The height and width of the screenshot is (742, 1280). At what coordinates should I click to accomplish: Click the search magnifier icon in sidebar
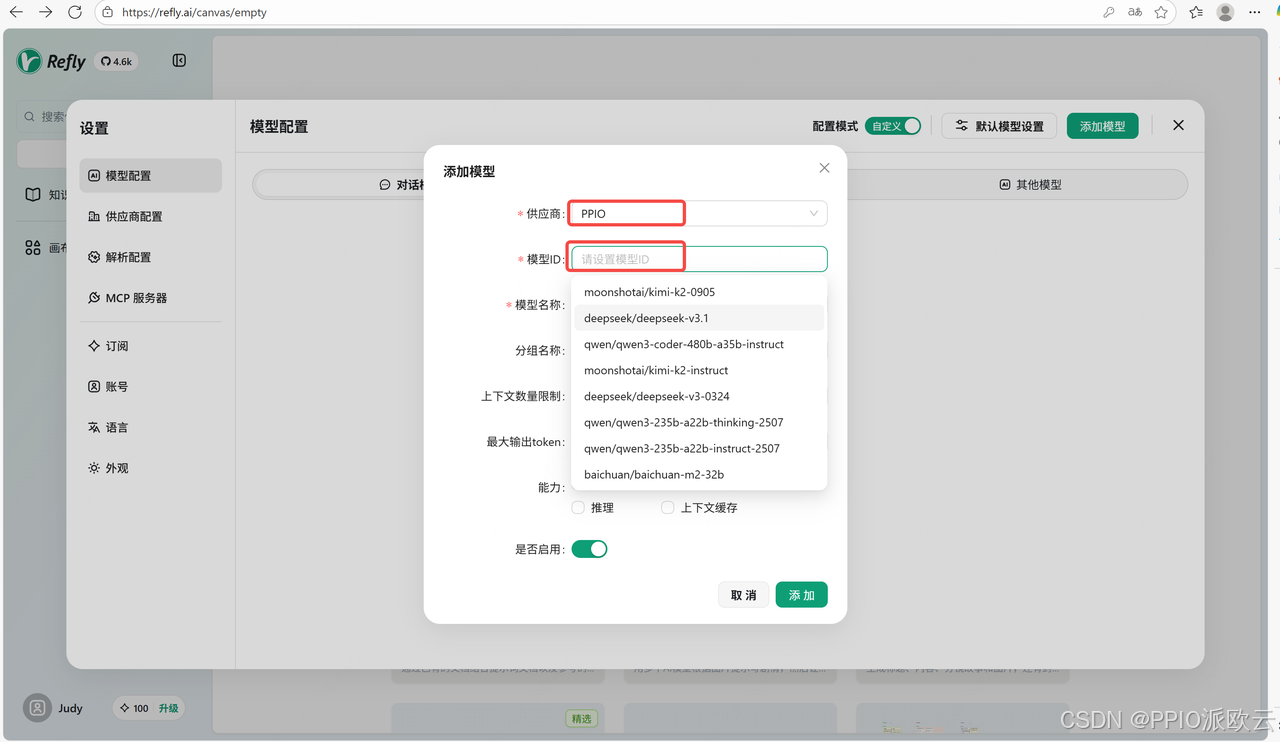[30, 117]
